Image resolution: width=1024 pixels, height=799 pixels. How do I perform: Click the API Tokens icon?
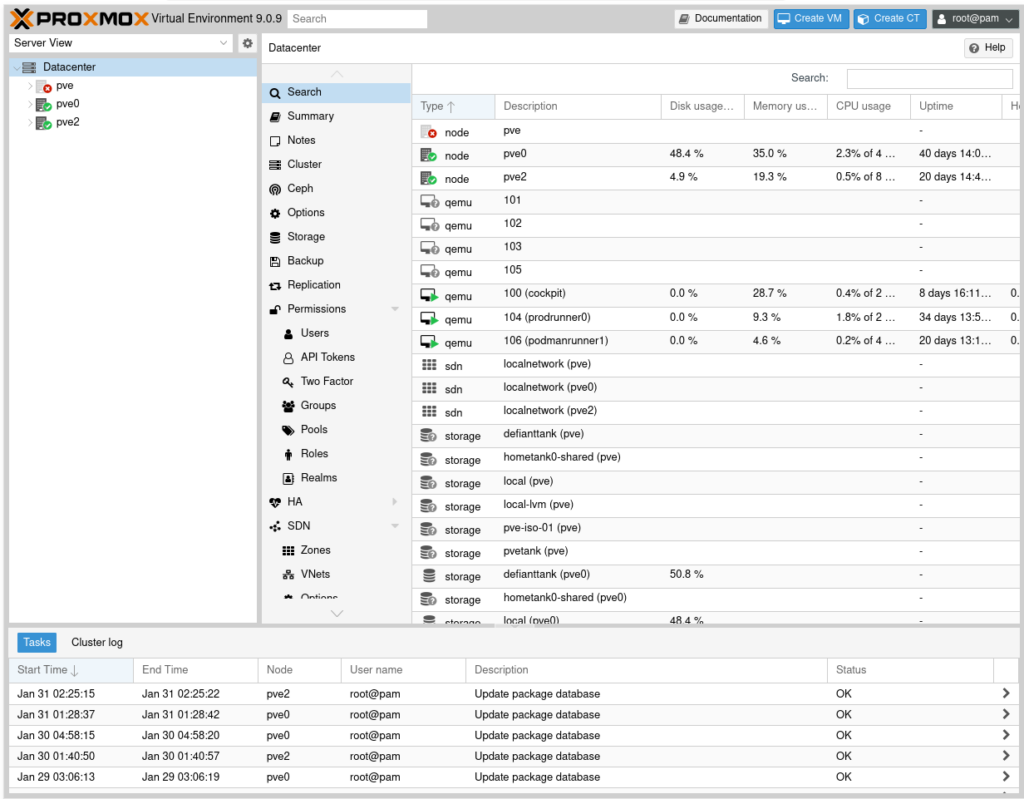point(288,357)
